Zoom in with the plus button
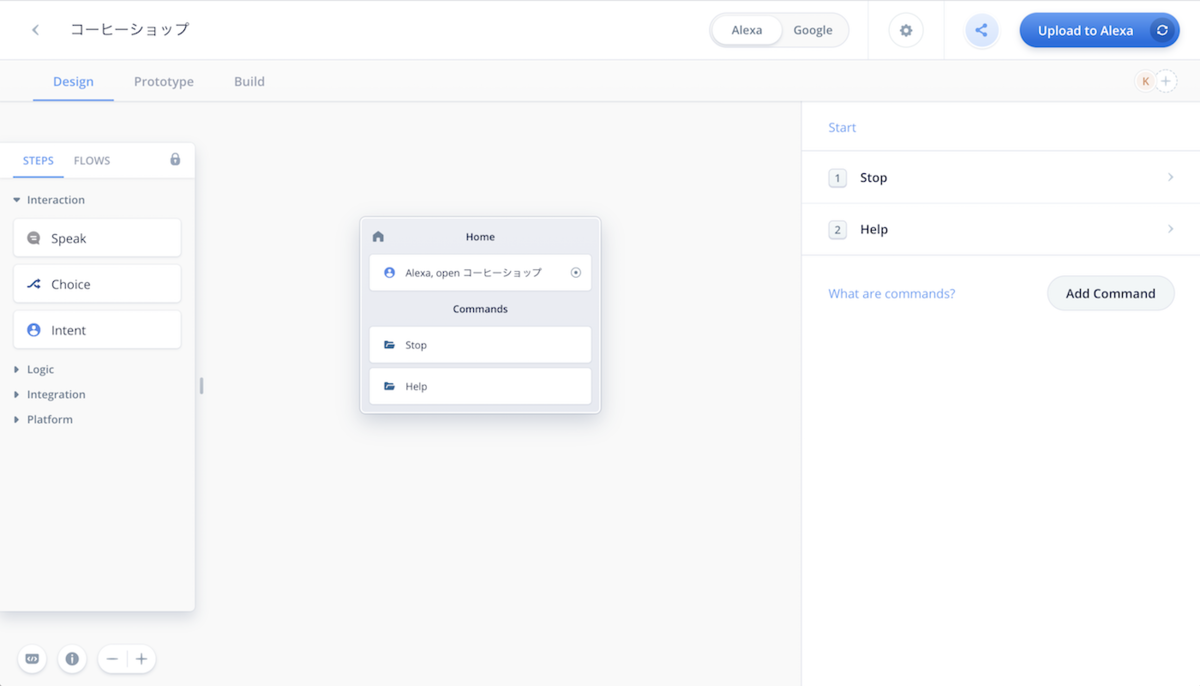Screen dimensions: 1200x686 pyautogui.click(x=141, y=659)
